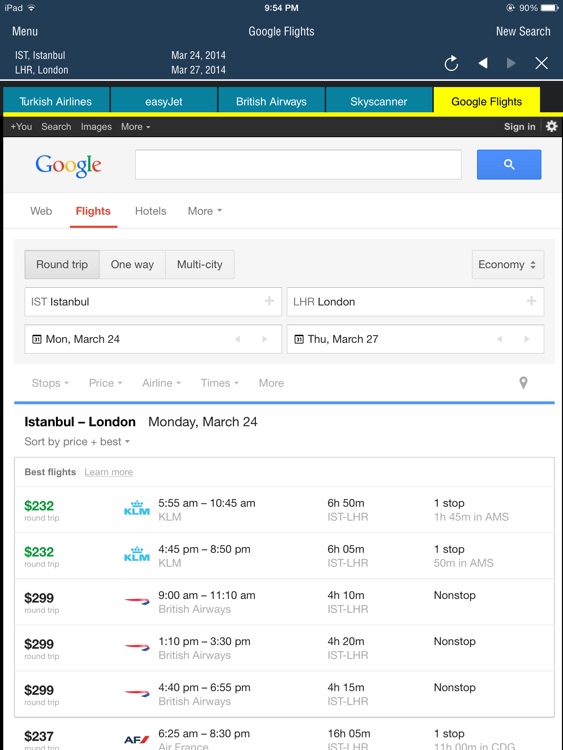Click the British Airways logo on the 1:10 pm flight
The height and width of the screenshot is (750, 563).
137,647
